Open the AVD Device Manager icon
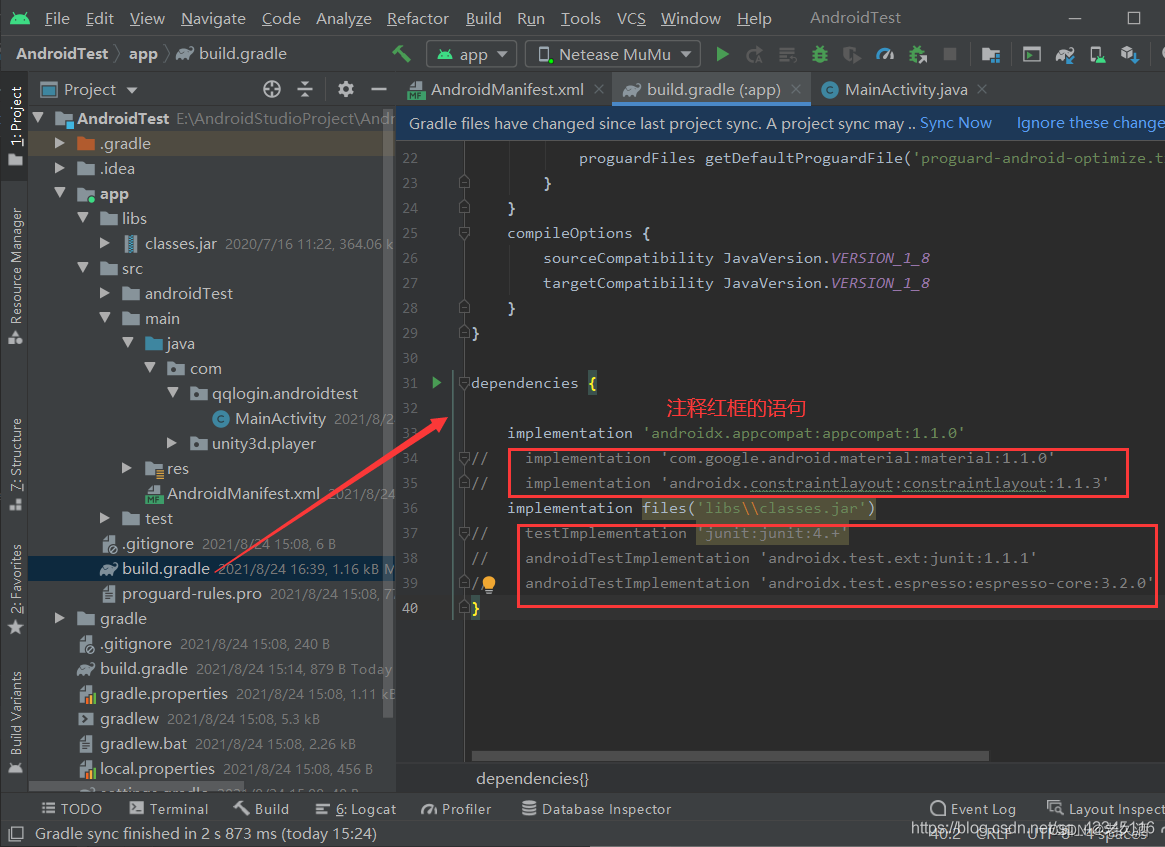Viewport: 1165px width, 847px height. [x=1097, y=53]
